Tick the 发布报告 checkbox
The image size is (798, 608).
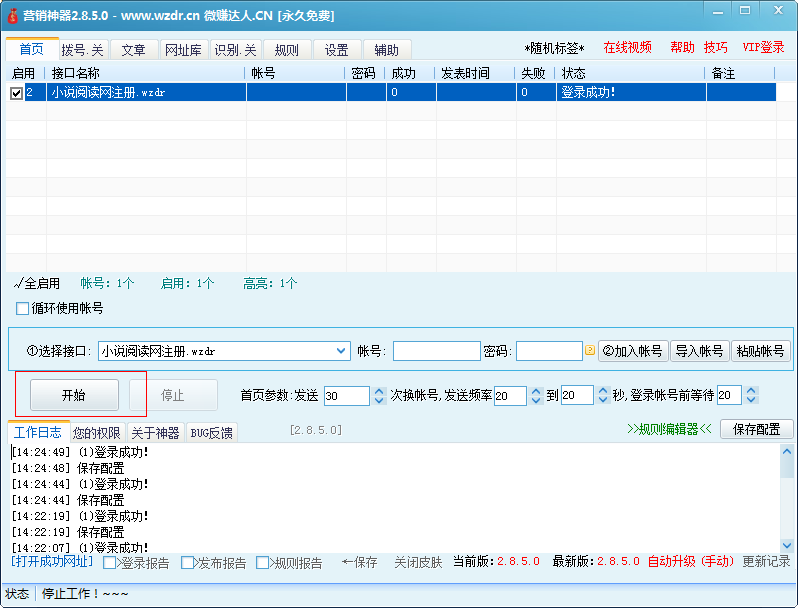point(188,563)
